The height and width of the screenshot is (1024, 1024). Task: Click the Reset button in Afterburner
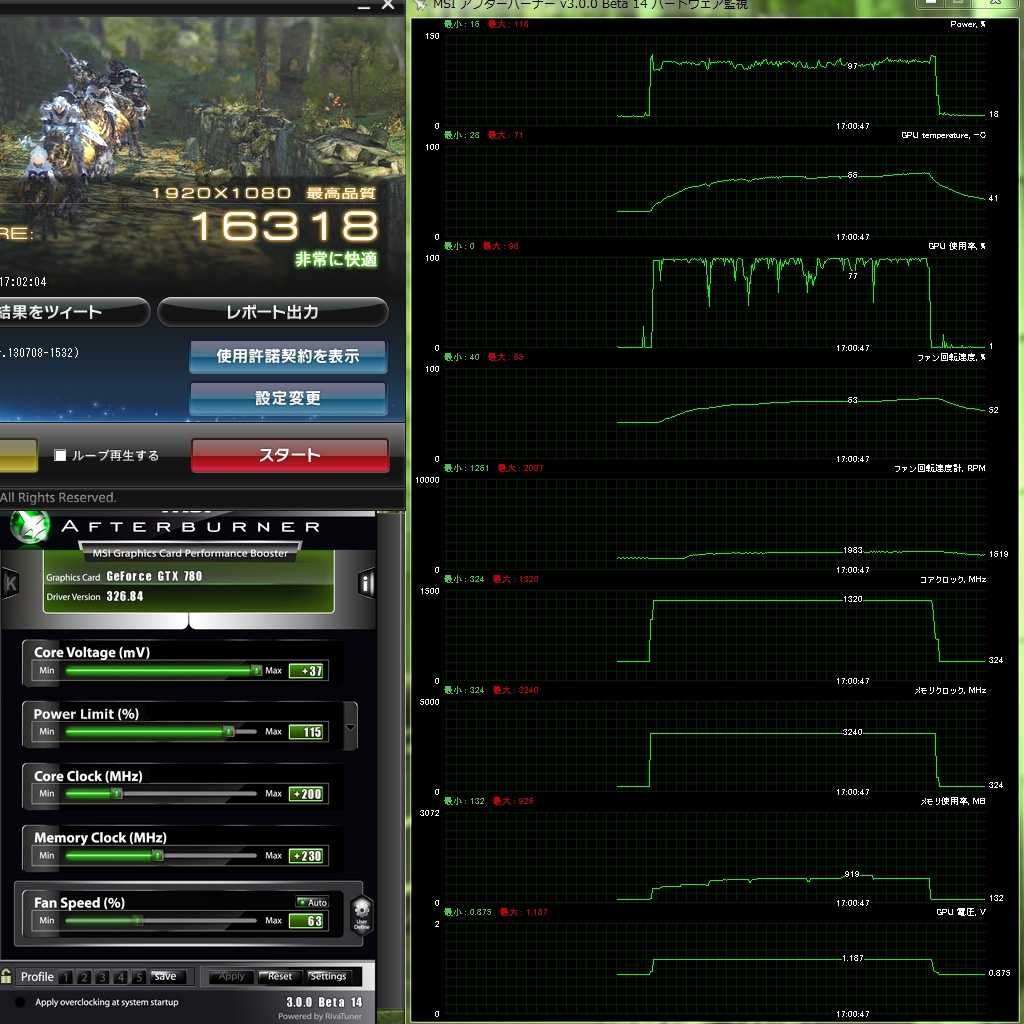click(x=280, y=976)
